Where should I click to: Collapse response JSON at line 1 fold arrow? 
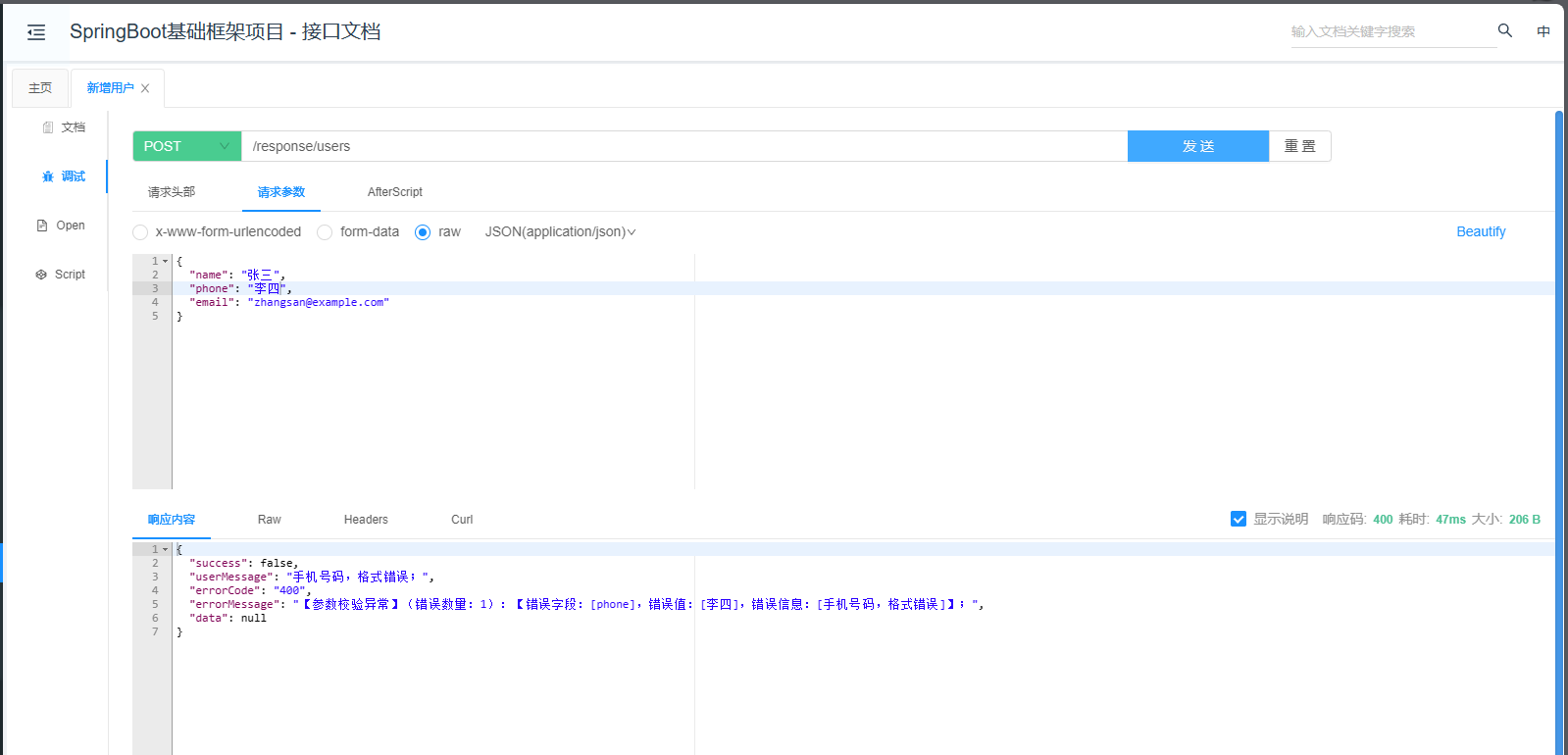point(165,549)
